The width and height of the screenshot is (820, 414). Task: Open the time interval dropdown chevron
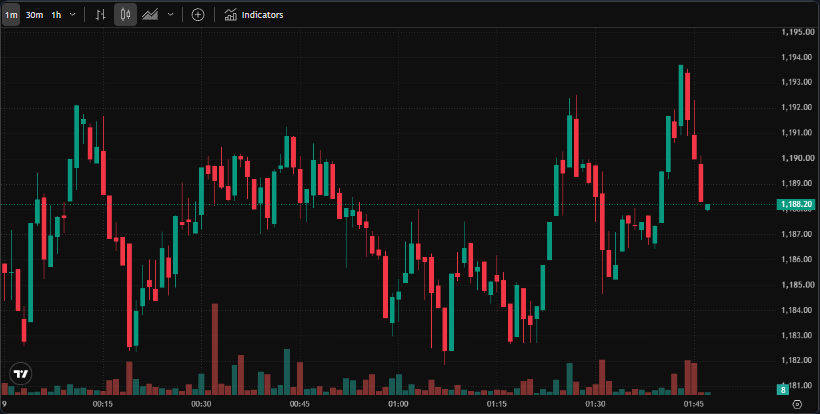[x=73, y=15]
